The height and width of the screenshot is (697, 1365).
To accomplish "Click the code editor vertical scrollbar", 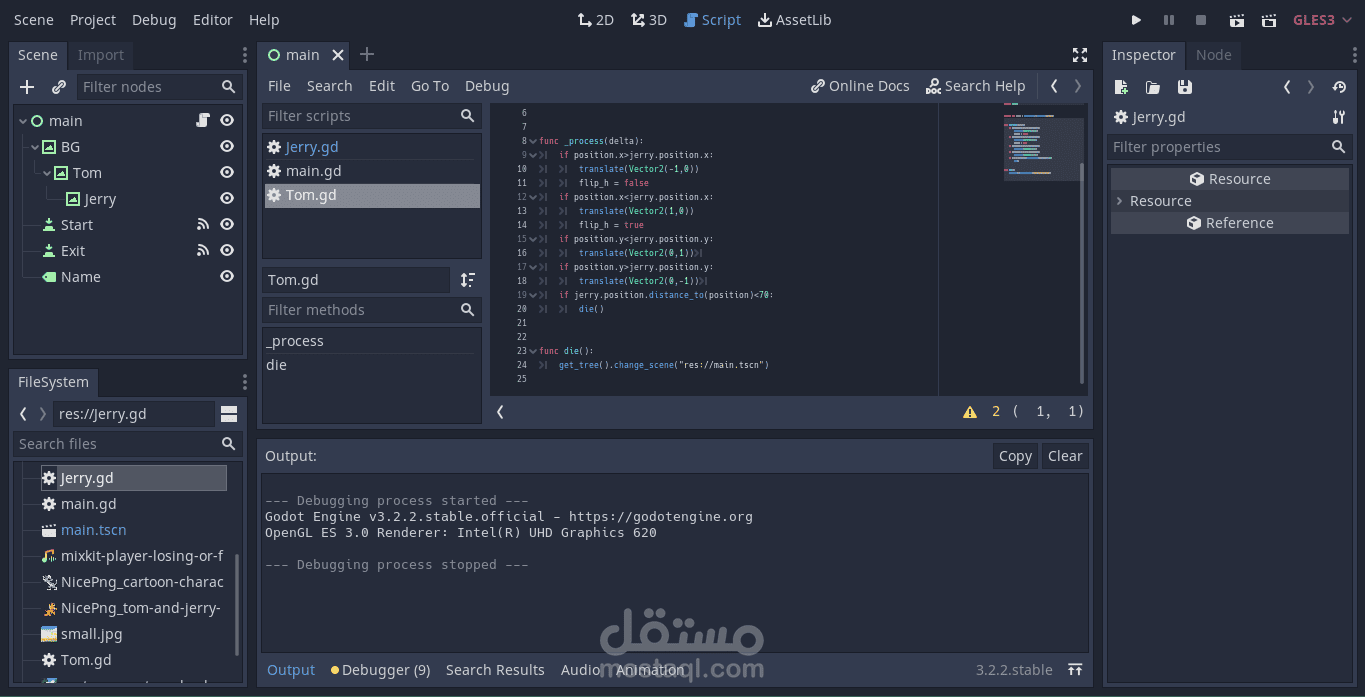I will click(1082, 270).
